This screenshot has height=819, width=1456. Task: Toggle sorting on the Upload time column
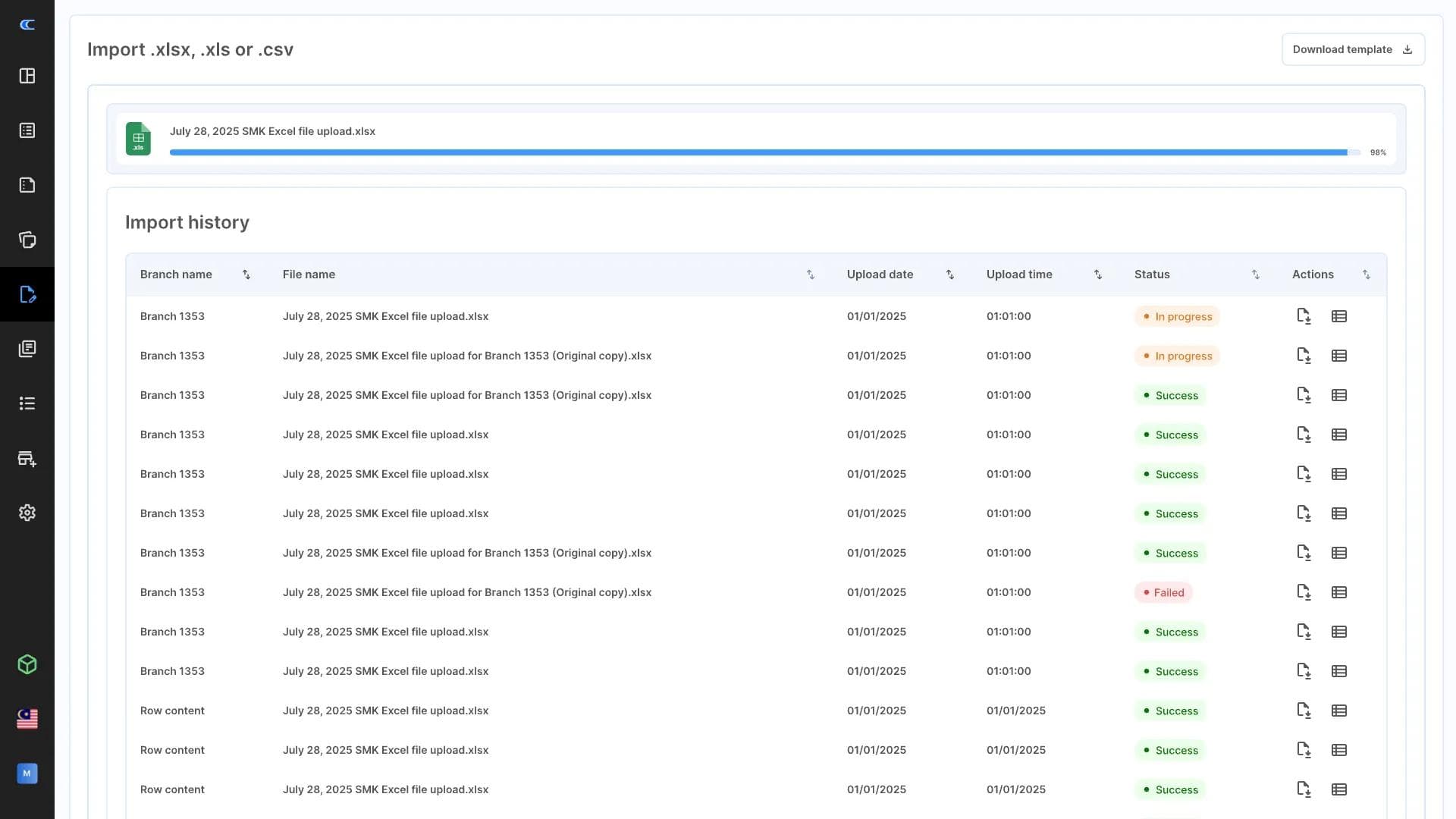coord(1098,275)
